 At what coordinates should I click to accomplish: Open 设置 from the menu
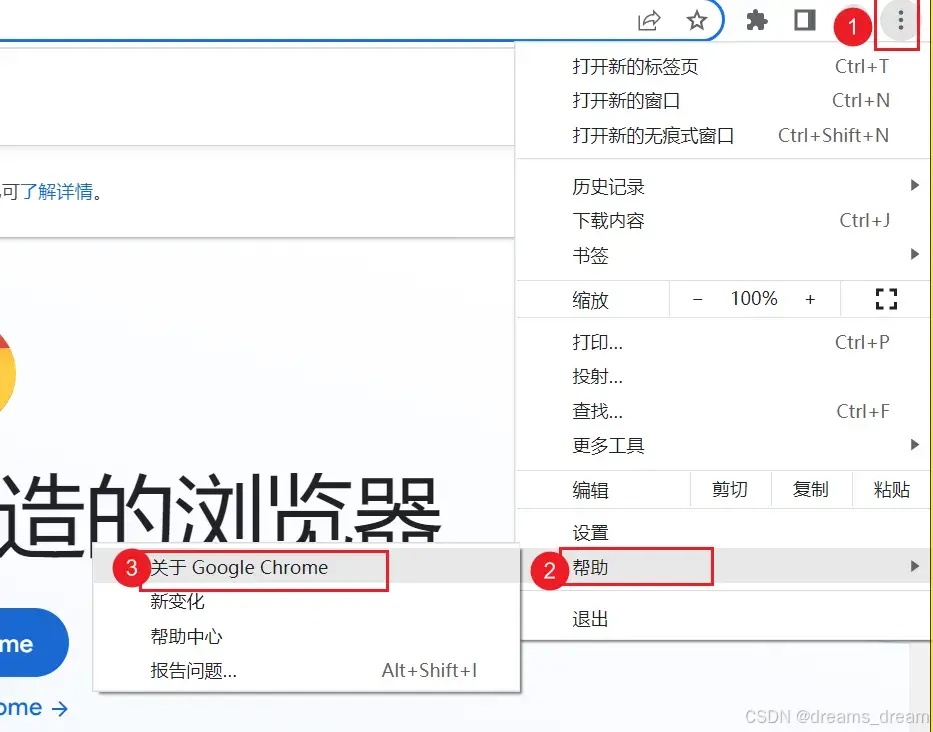(724, 532)
